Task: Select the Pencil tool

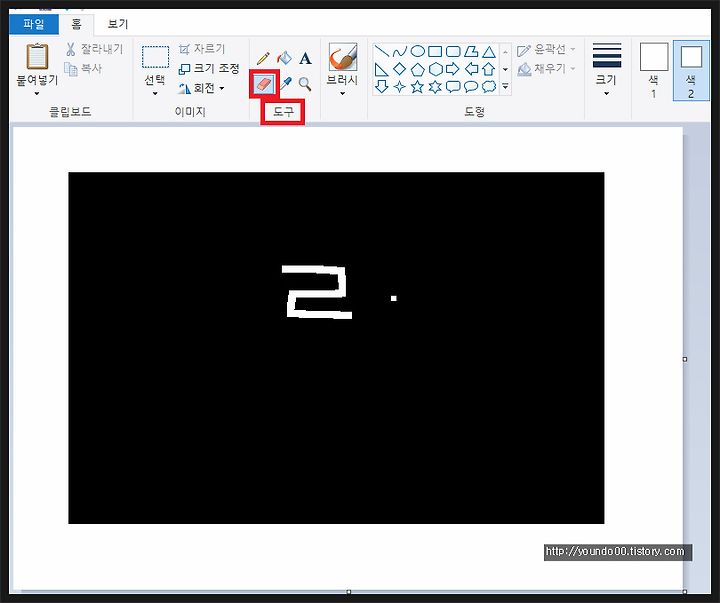Action: click(x=263, y=58)
